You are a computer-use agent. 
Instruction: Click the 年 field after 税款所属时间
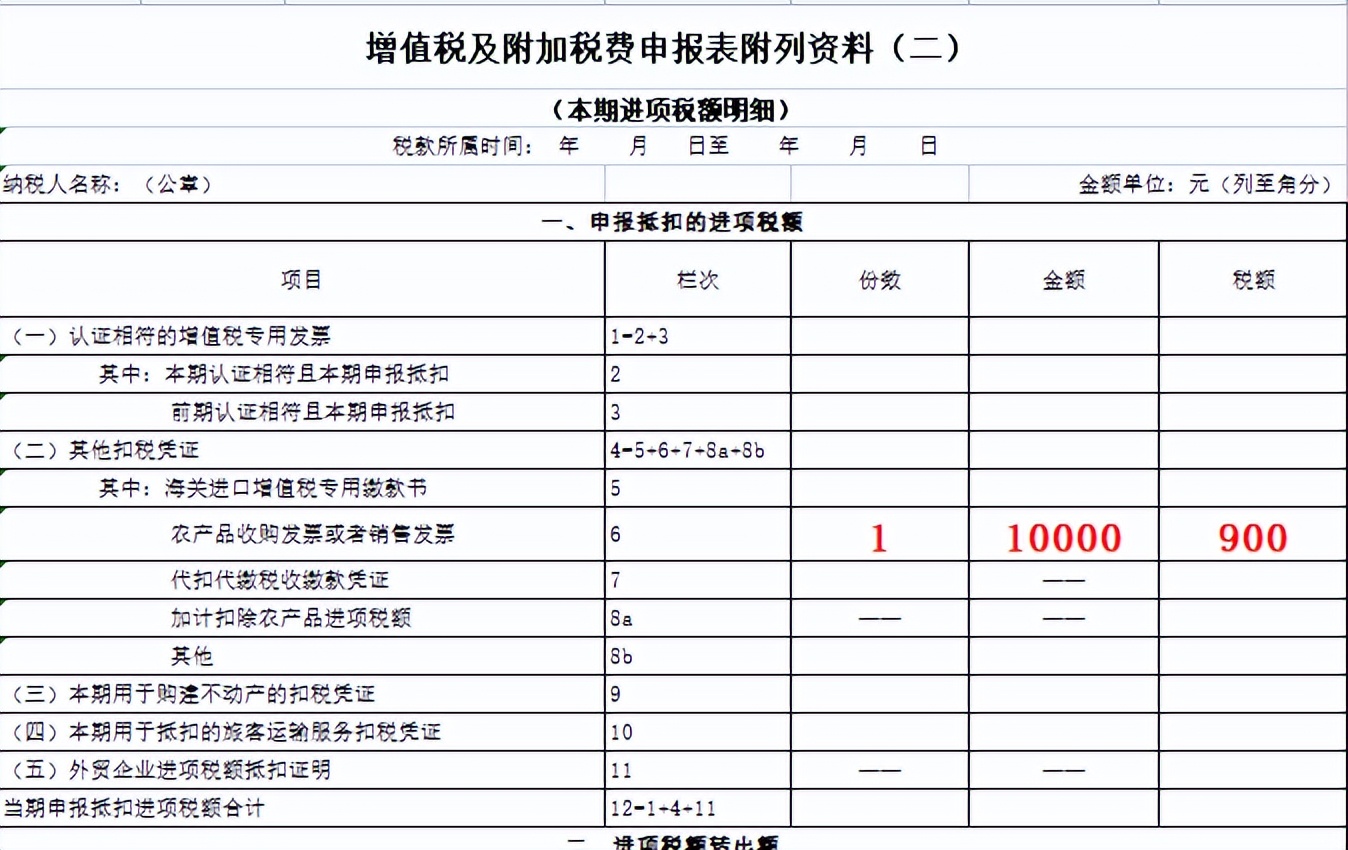pos(567,145)
